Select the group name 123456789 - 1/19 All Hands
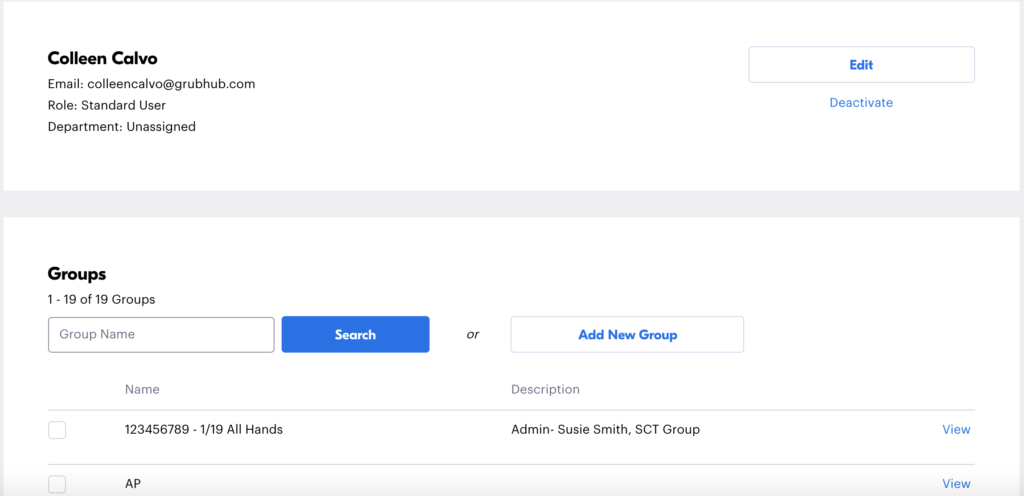 204,429
